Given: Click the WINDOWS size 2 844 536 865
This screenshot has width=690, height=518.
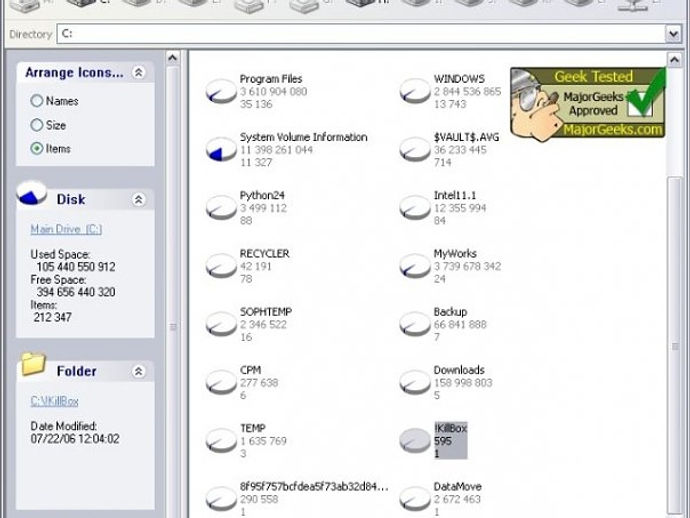Looking at the screenshot, I should point(467,92).
